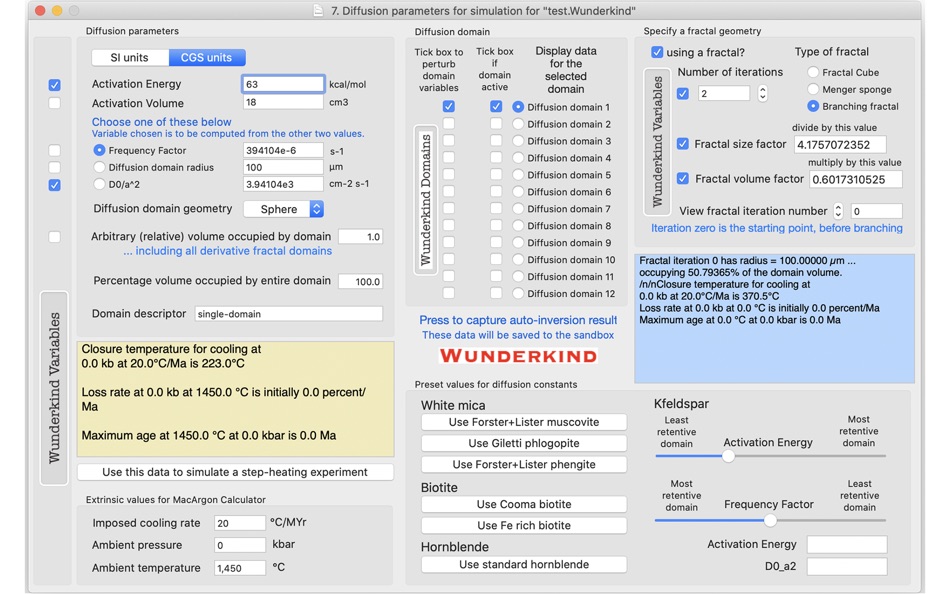Click the Percentage volume field 100.0
Viewport: 950px width, 594px height.
coord(360,281)
